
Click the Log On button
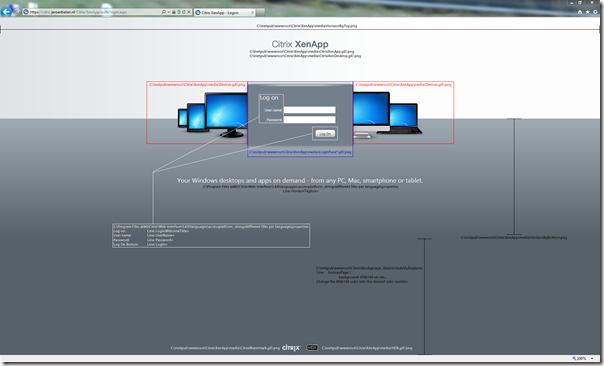click(x=325, y=134)
